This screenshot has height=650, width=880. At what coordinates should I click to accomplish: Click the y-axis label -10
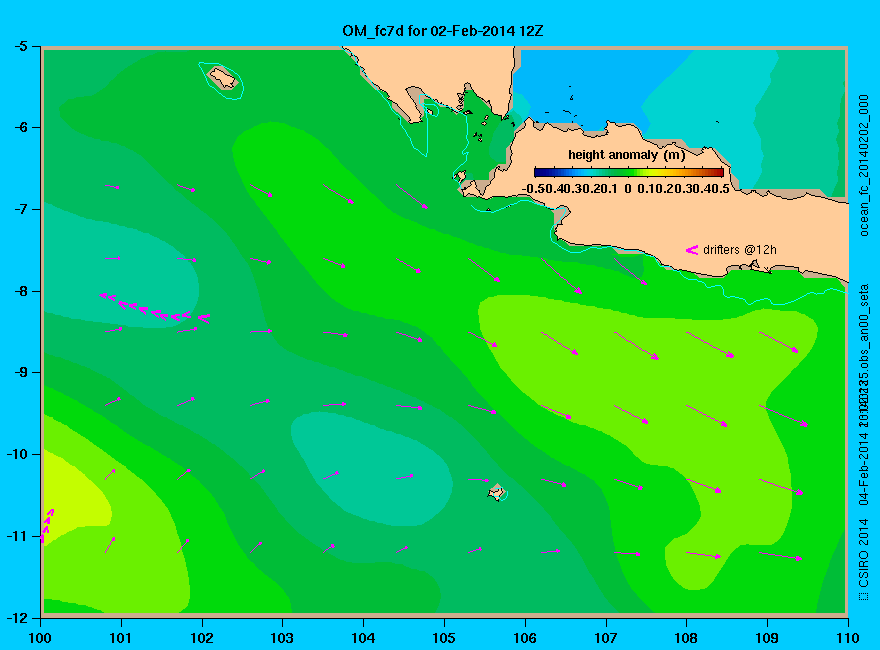click(17, 454)
